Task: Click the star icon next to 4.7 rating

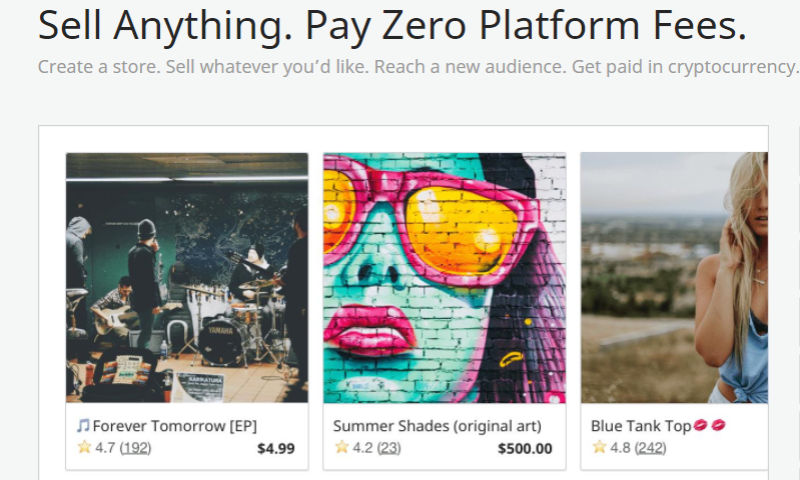Action: point(84,448)
